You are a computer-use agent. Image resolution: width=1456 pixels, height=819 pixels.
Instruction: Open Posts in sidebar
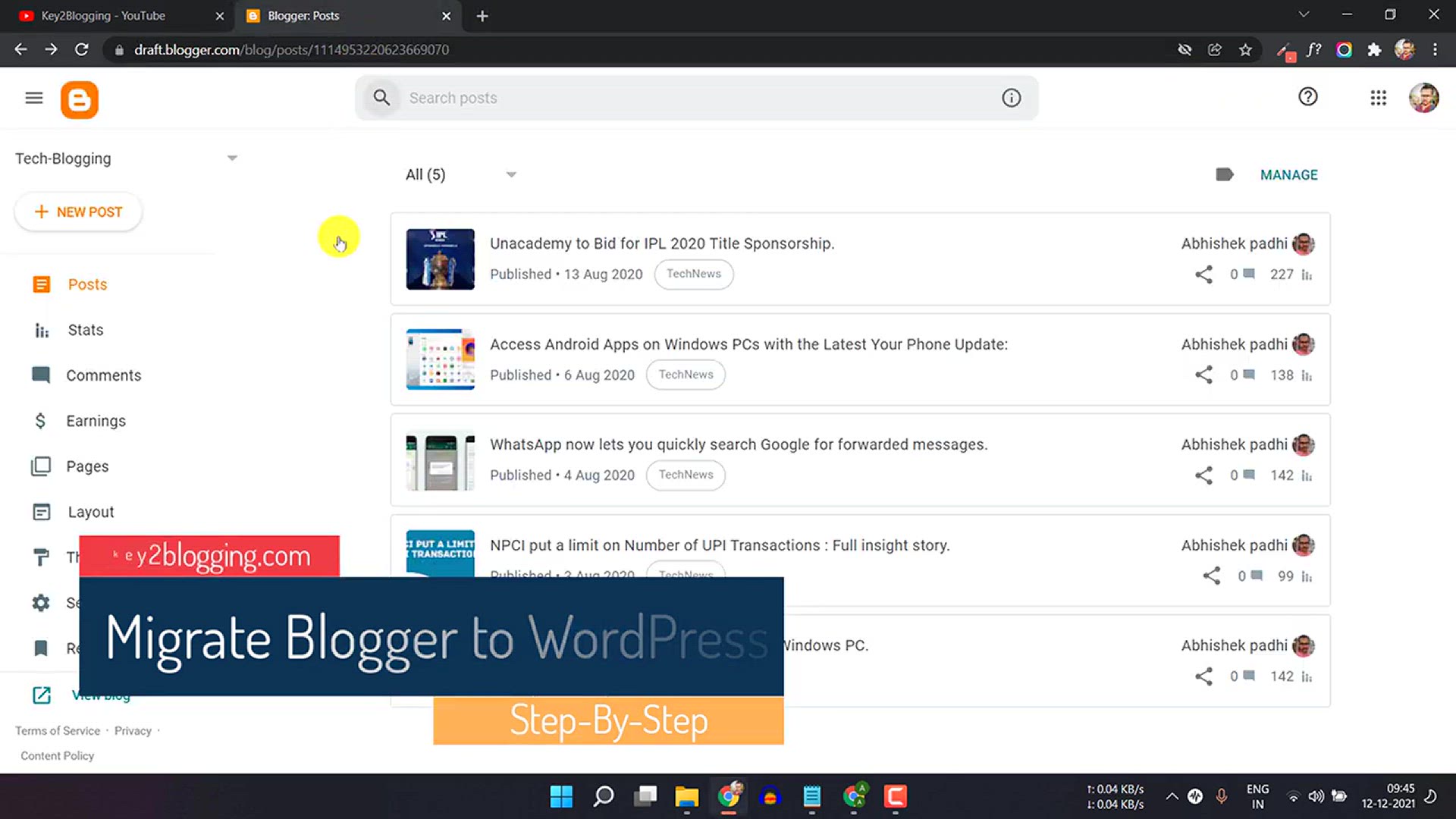[87, 284]
